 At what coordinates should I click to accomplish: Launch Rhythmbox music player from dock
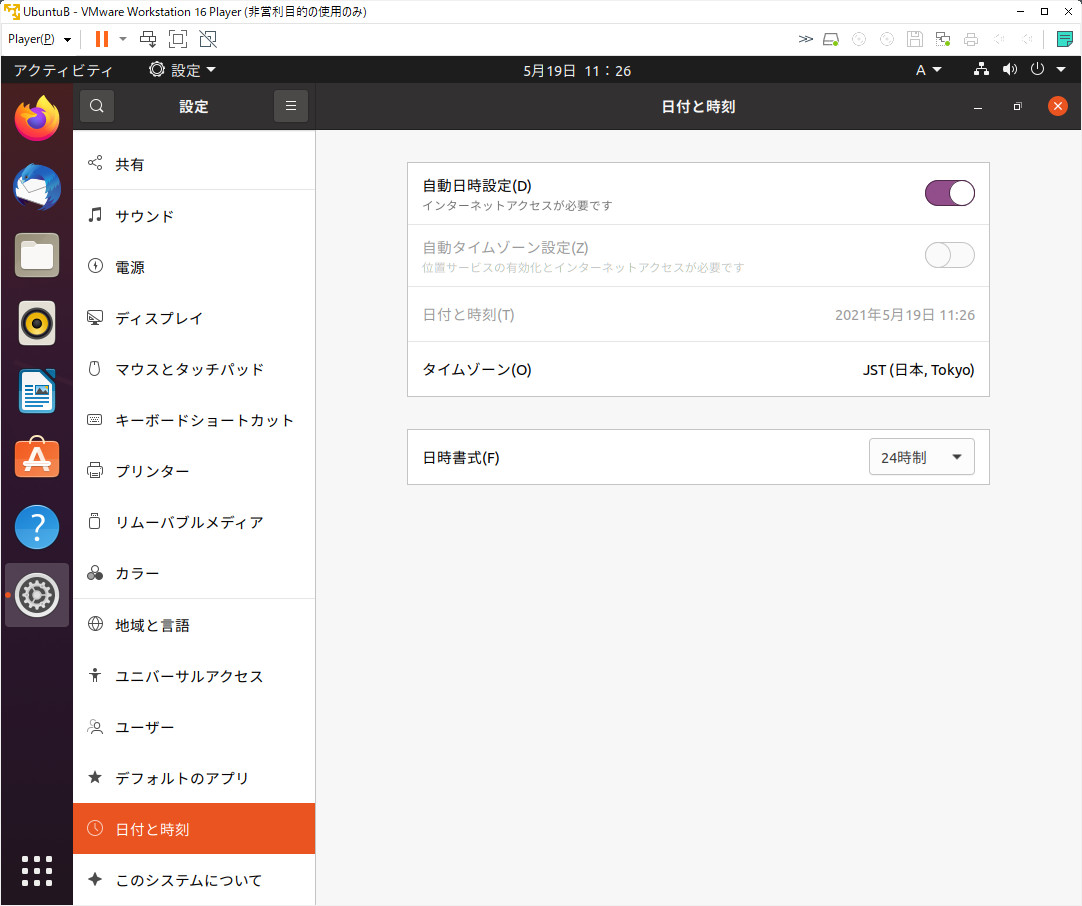tap(37, 323)
